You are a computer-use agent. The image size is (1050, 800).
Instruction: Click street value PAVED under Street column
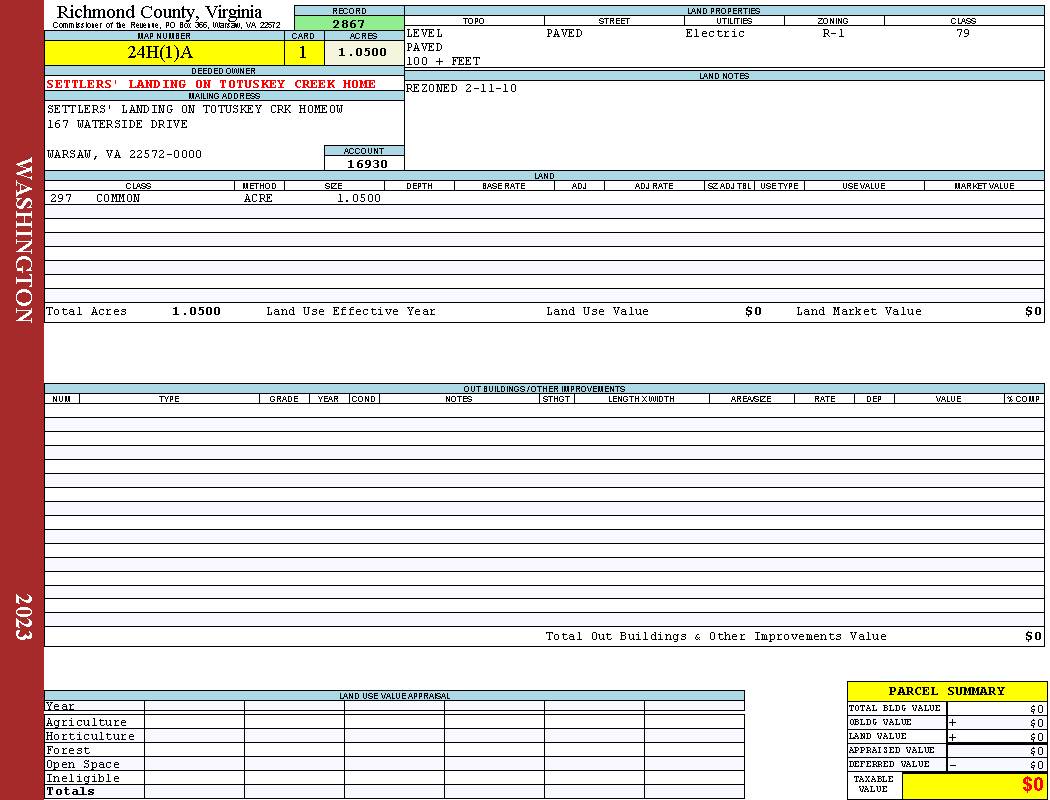click(564, 33)
